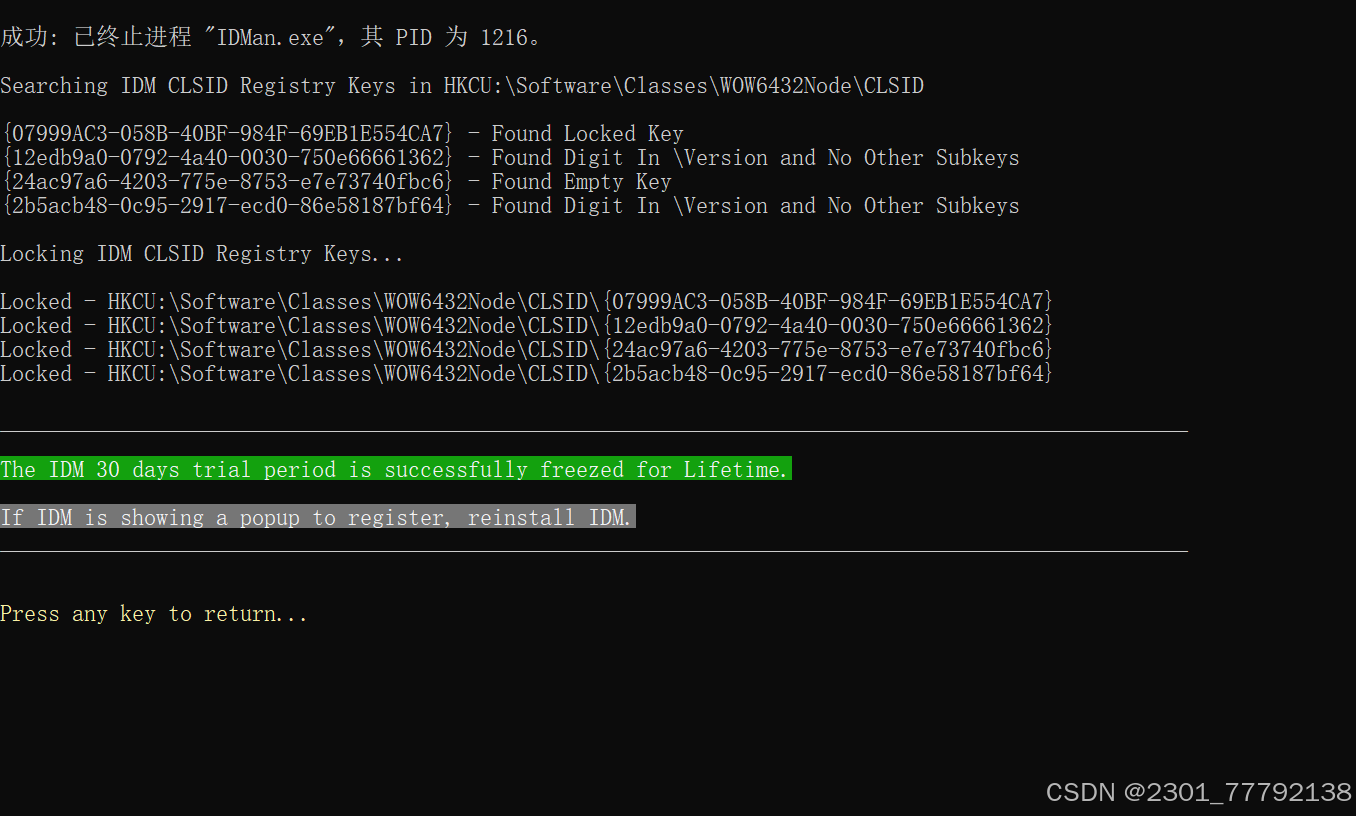Click the Searching IDM CLSID Registry Keys line
Screen dimensions: 1356x816
(462, 86)
